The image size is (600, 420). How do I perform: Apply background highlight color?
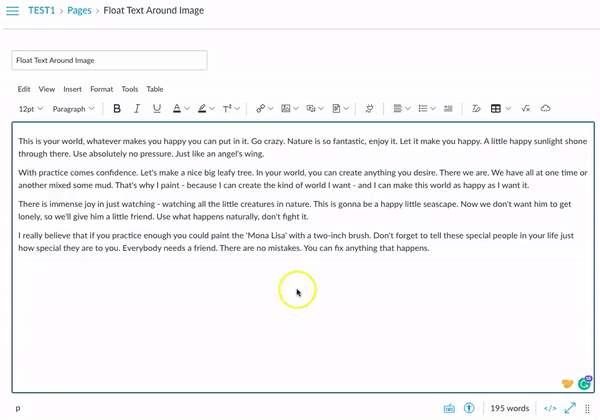pyautogui.click(x=202, y=109)
